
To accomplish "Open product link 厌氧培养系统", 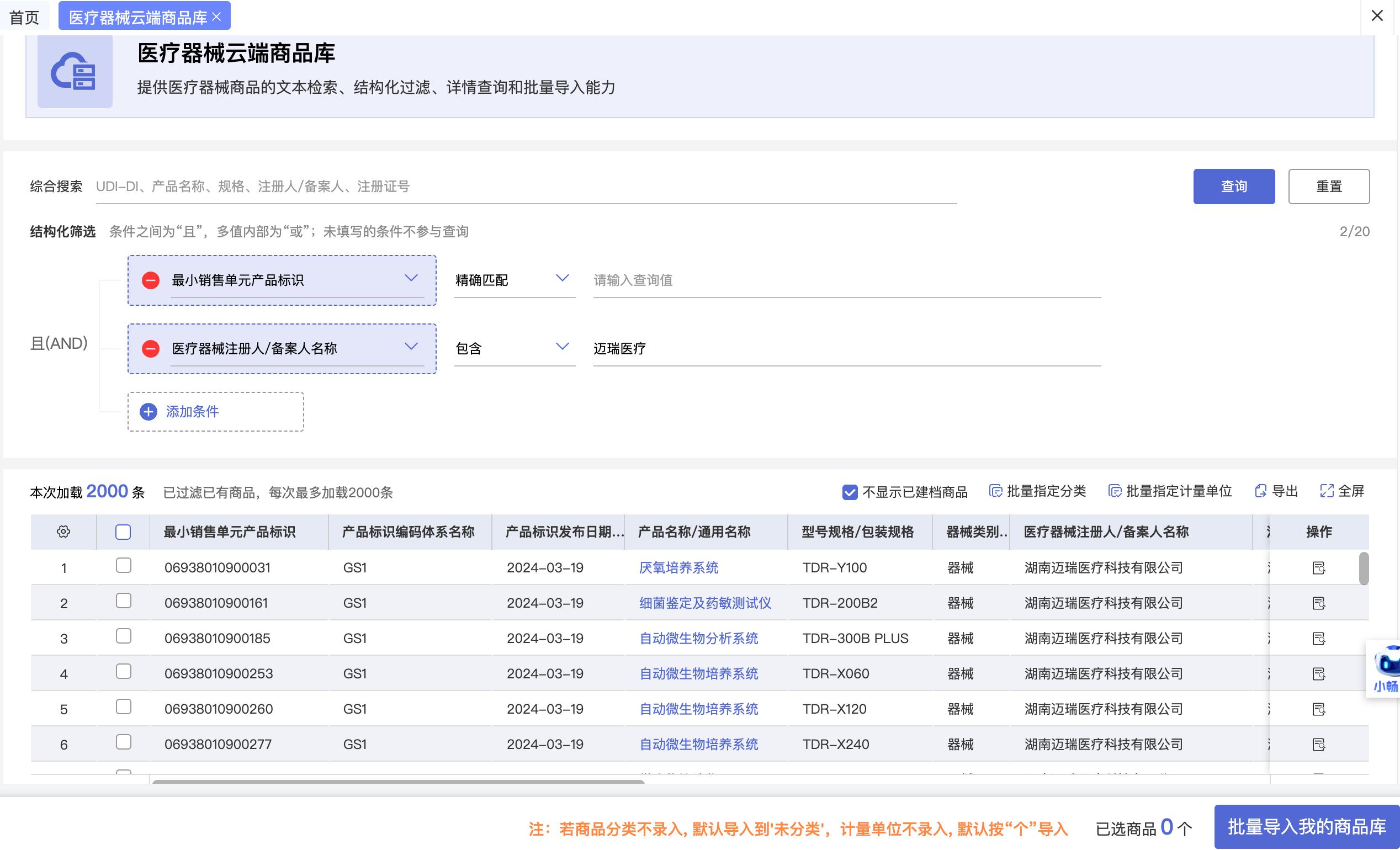I will [678, 567].
